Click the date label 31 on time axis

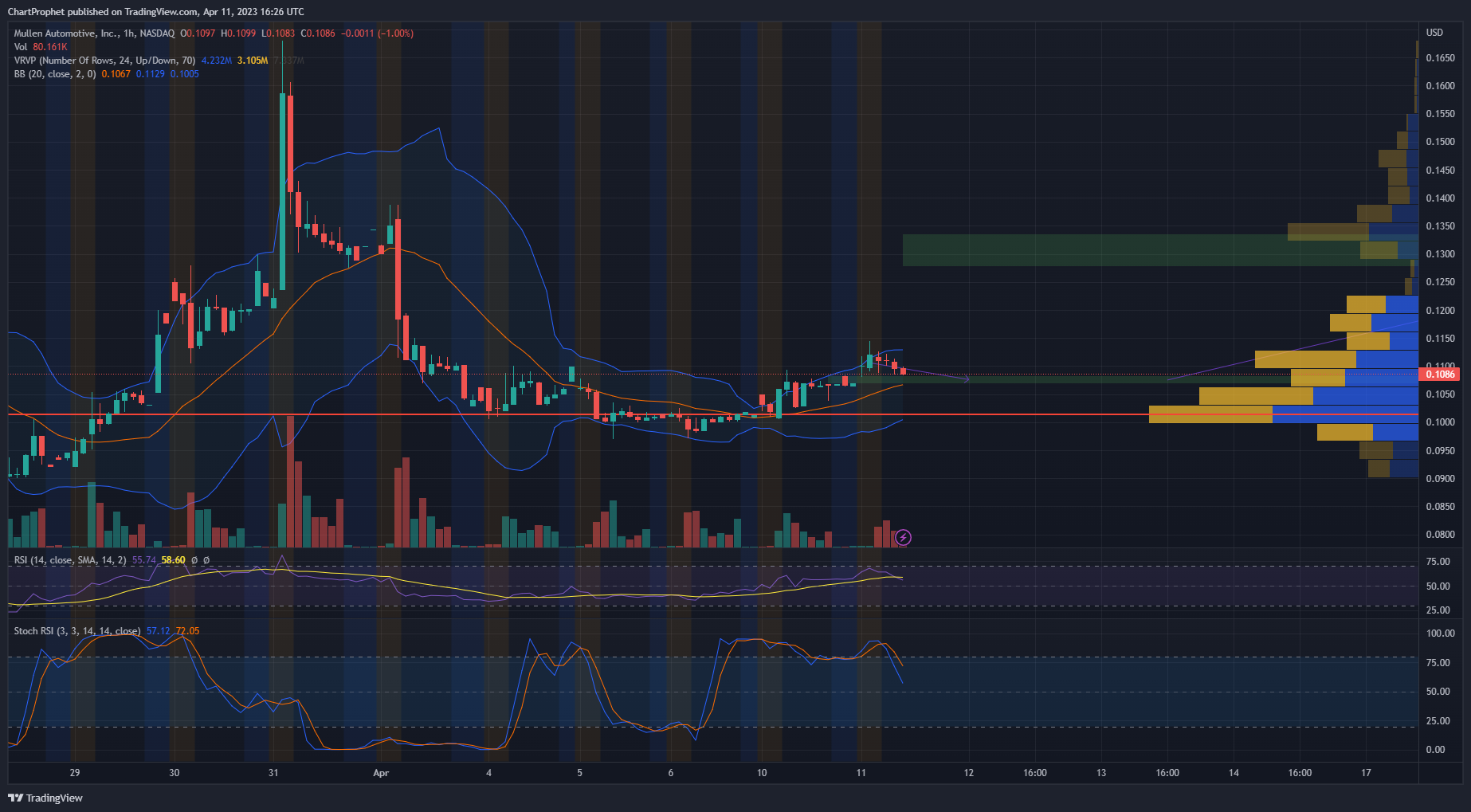pyautogui.click(x=273, y=773)
